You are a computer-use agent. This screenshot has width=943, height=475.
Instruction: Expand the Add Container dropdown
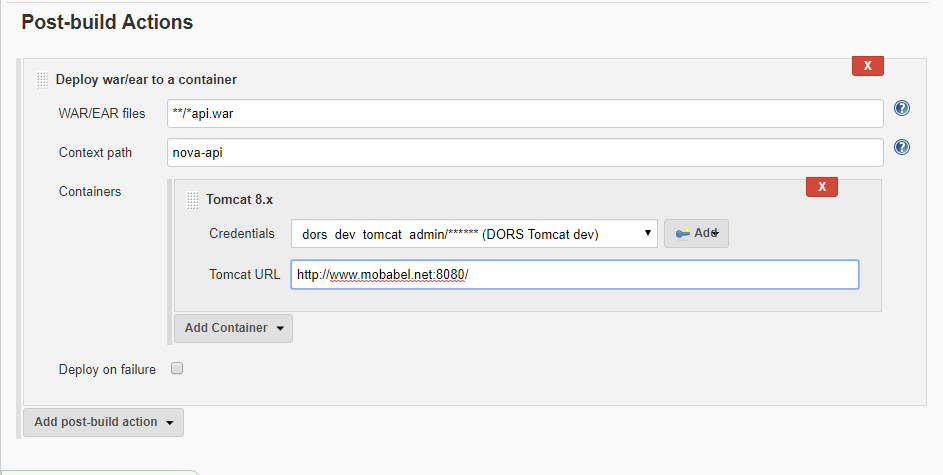(x=233, y=328)
